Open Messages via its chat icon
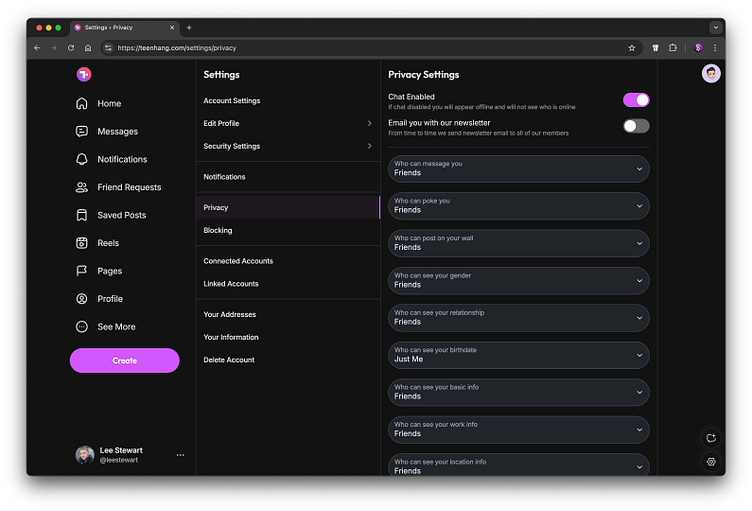 point(82,132)
